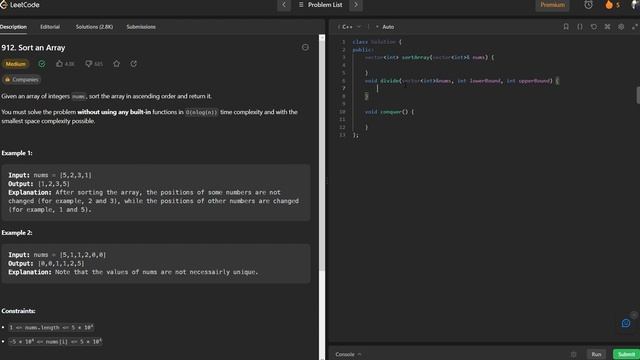Click the editor scrollbar thumb
This screenshot has height=360, width=640.
coord(638,95)
